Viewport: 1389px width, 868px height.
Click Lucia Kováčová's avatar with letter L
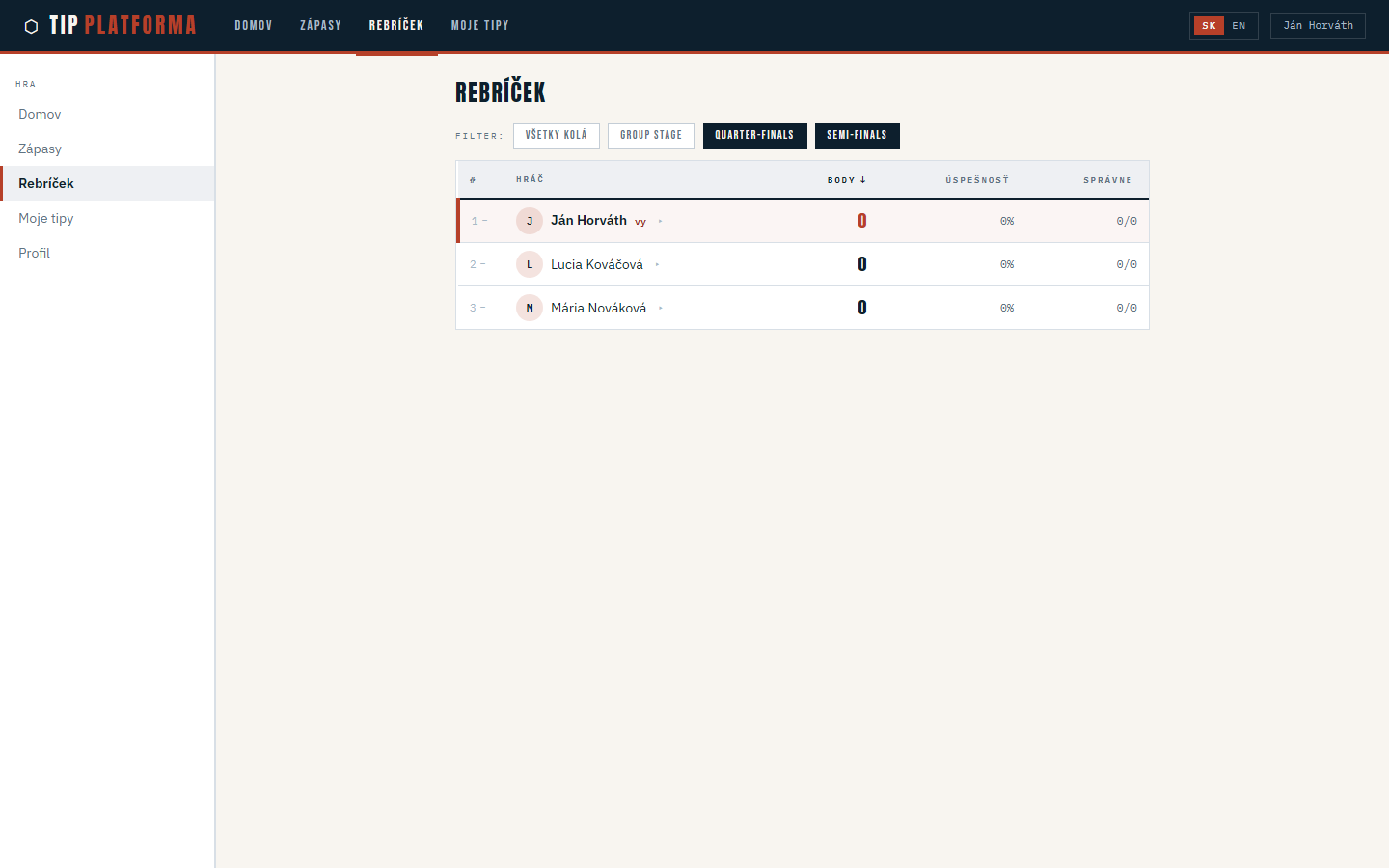pyautogui.click(x=529, y=264)
